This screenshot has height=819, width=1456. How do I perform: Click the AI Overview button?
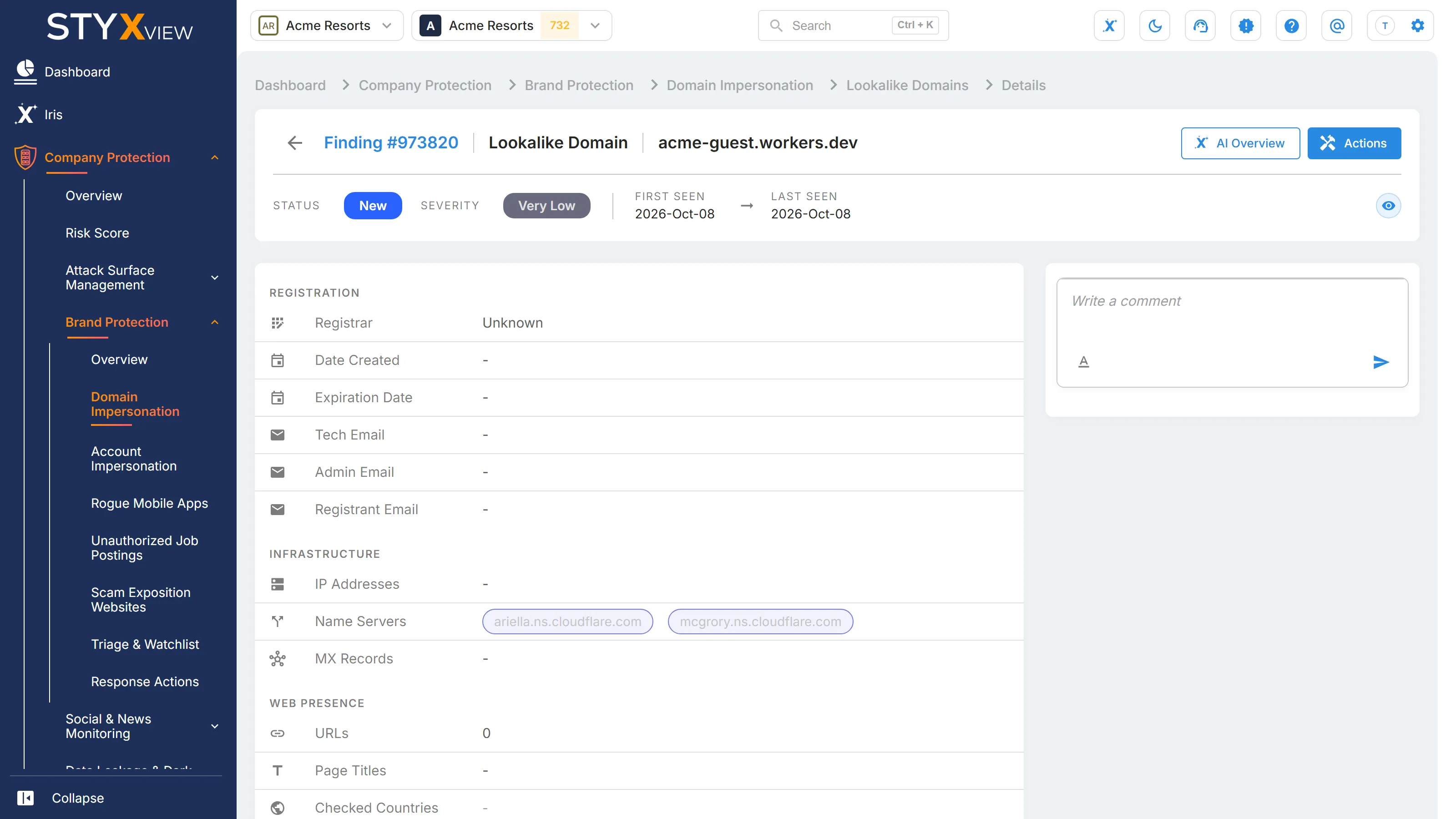click(x=1240, y=143)
